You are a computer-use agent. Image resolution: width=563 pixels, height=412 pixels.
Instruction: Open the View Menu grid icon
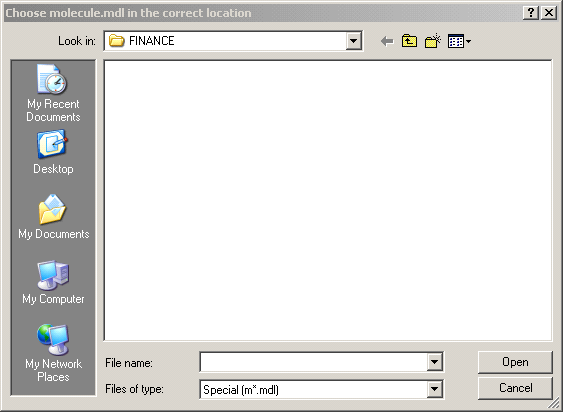click(456, 41)
